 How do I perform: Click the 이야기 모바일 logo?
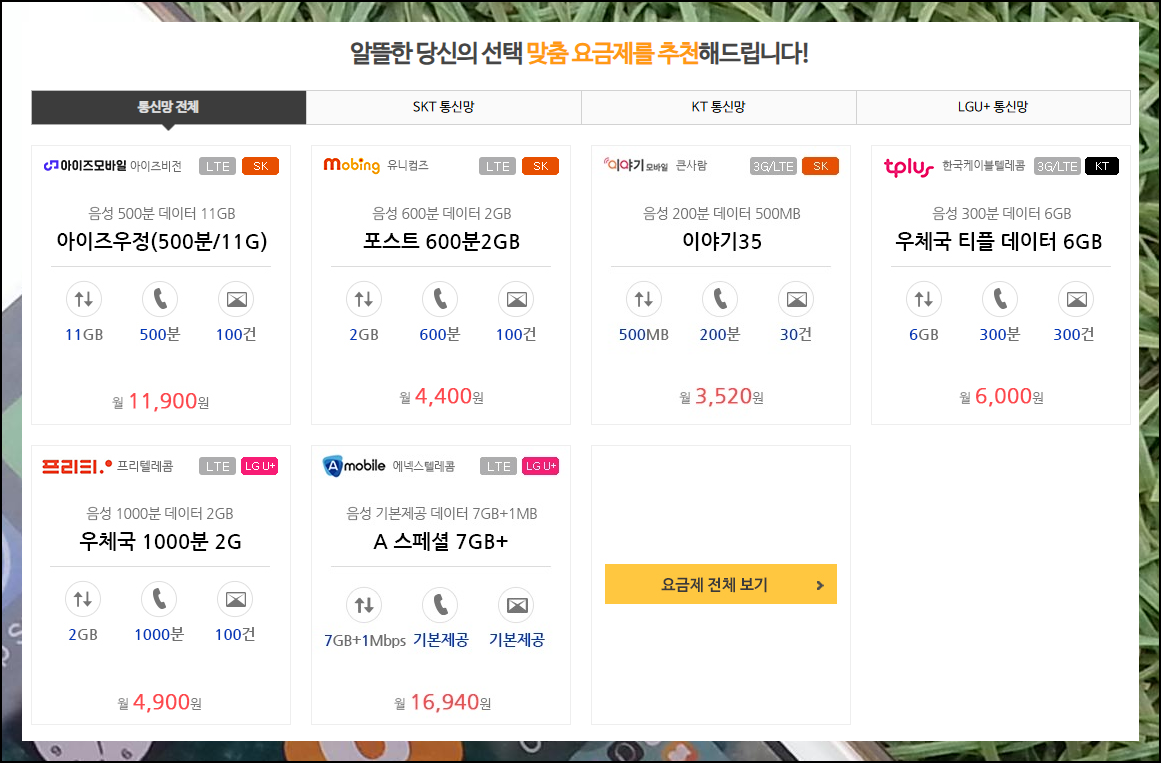pyautogui.click(x=636, y=165)
